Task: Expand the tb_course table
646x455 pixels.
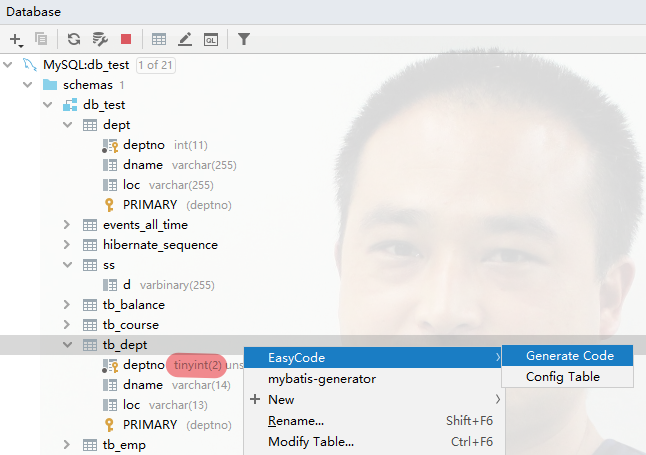Action: (x=67, y=325)
